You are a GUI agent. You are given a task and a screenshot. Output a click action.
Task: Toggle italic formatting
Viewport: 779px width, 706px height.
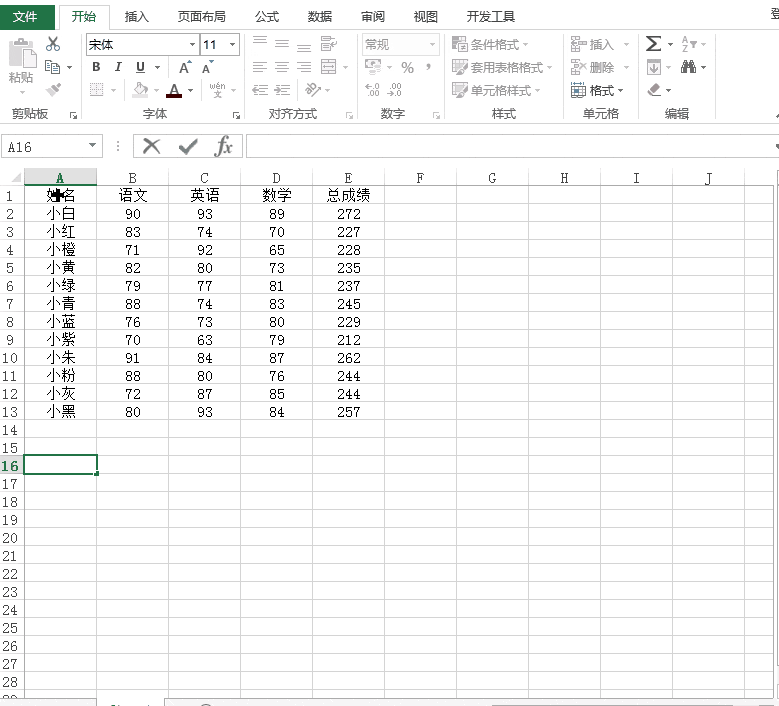click(118, 67)
